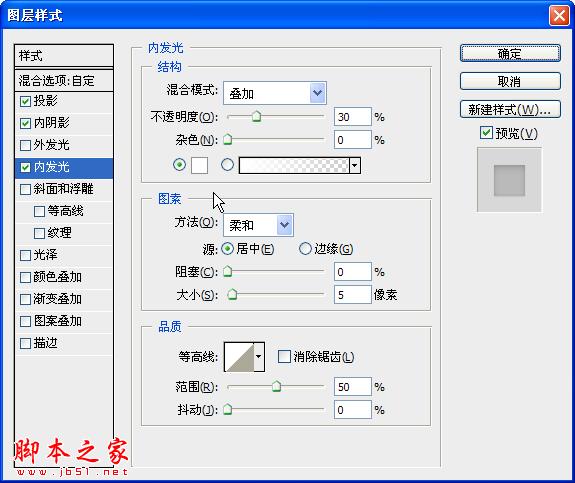Close the 图层样式 dialog window
Image resolution: width=575 pixels, height=483 pixels.
tap(559, 16)
